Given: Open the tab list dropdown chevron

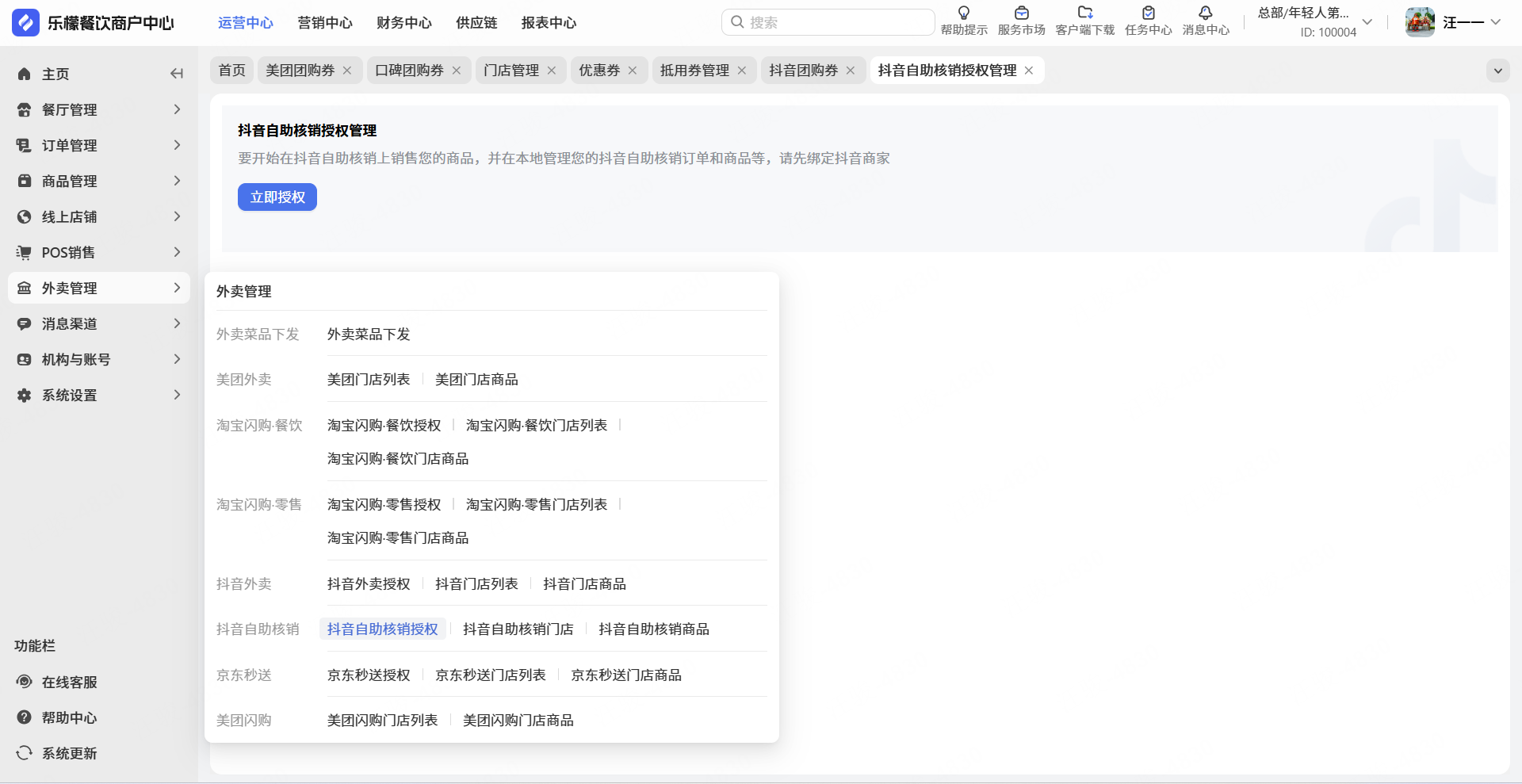Looking at the screenshot, I should [1497, 71].
